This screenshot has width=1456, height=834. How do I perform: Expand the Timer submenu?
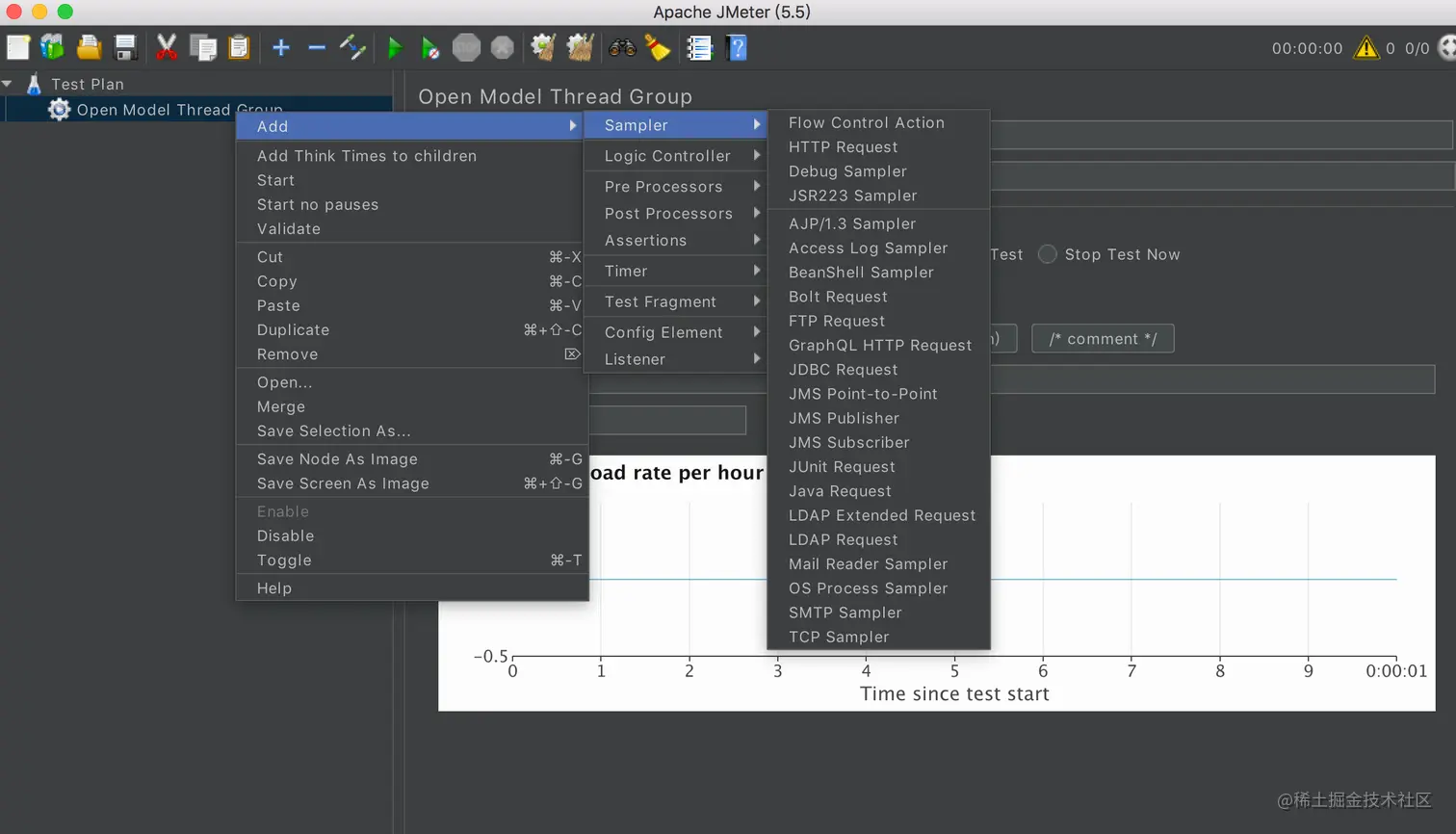click(x=677, y=272)
